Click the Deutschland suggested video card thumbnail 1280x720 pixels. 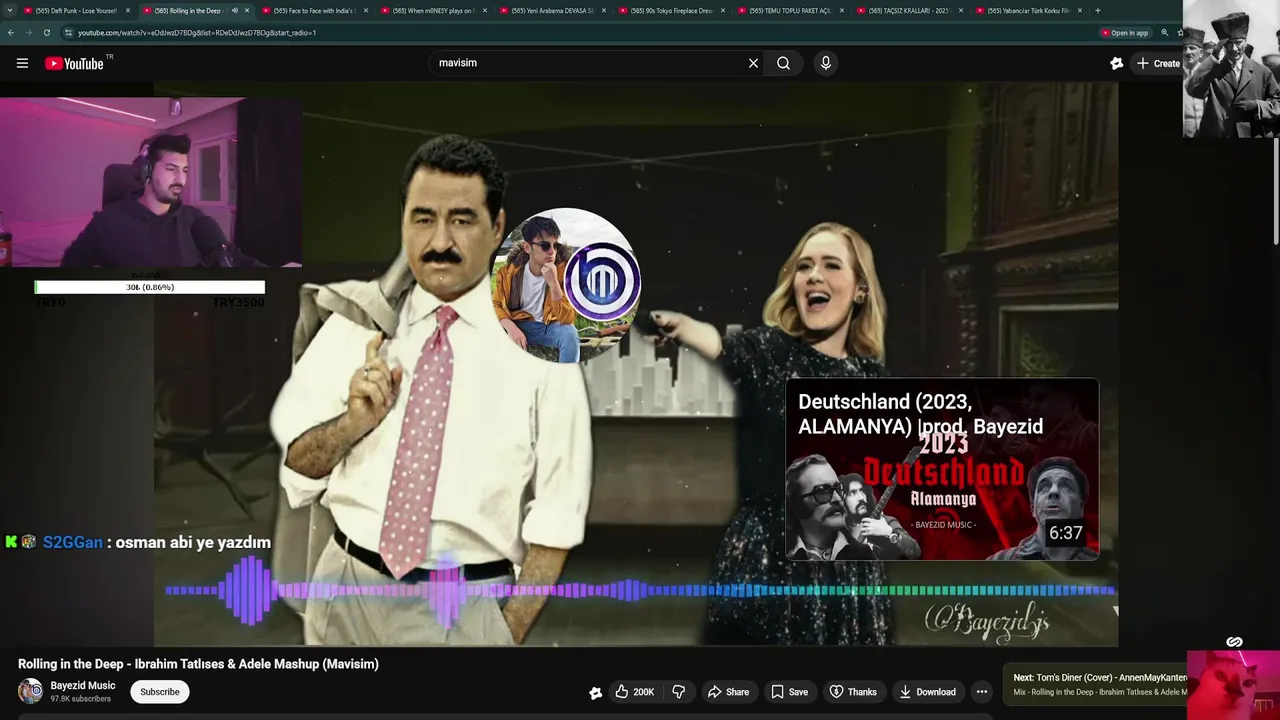coord(942,469)
